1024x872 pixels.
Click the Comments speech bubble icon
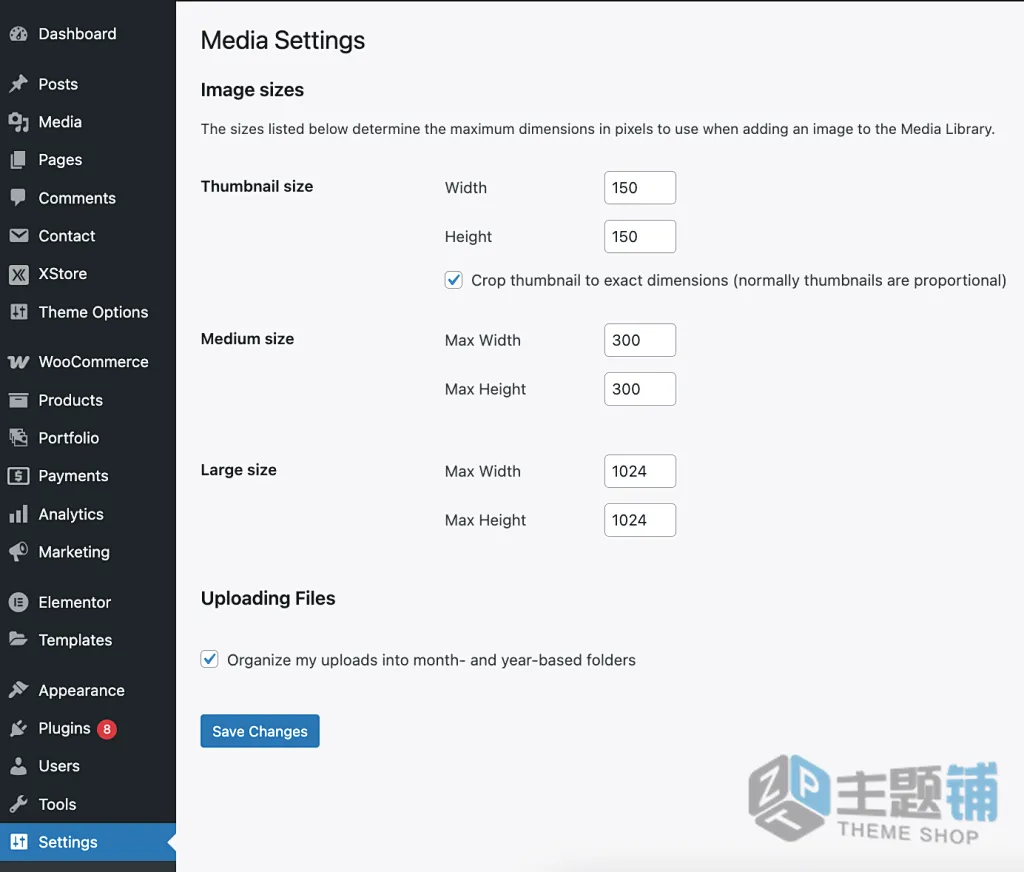(19, 197)
